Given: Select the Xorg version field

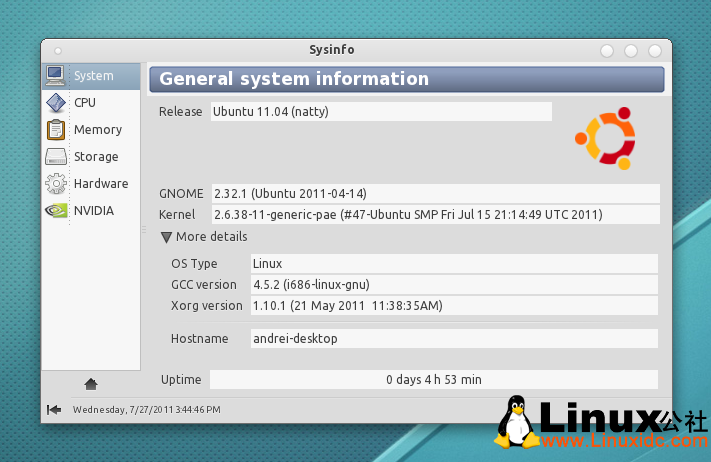Looking at the screenshot, I should [453, 305].
